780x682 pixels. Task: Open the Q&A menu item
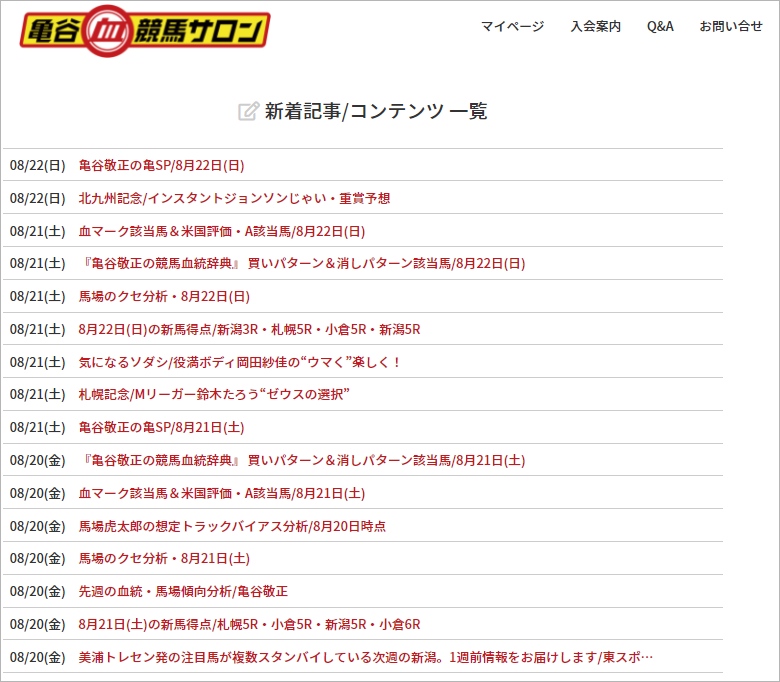(x=660, y=26)
